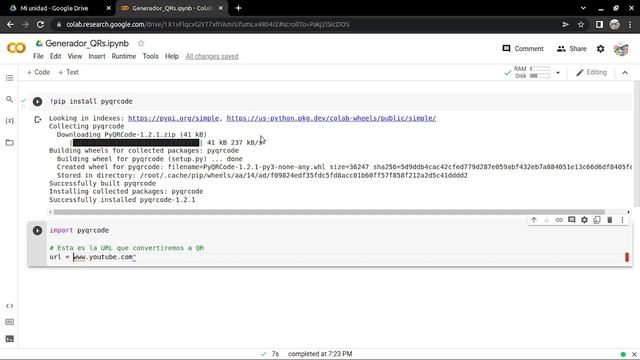Click the Colab logo

[x=16, y=48]
